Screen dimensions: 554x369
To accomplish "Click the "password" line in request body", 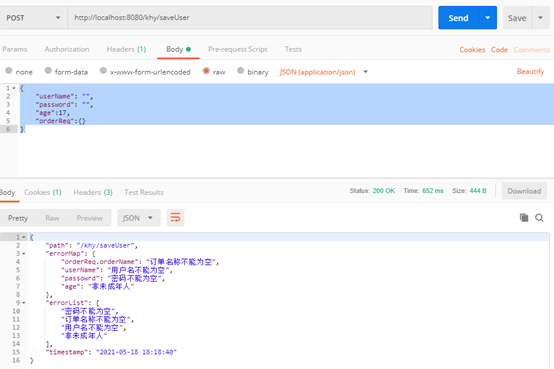I will [x=64, y=105].
